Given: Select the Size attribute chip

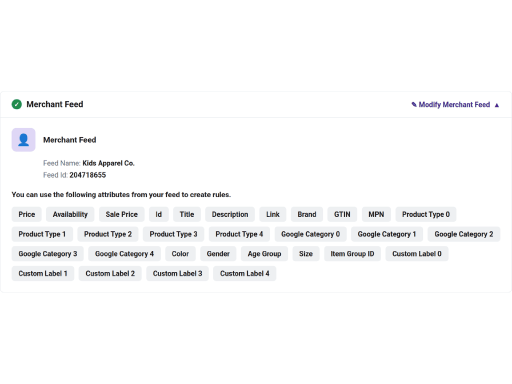Looking at the screenshot, I should click(x=306, y=254).
